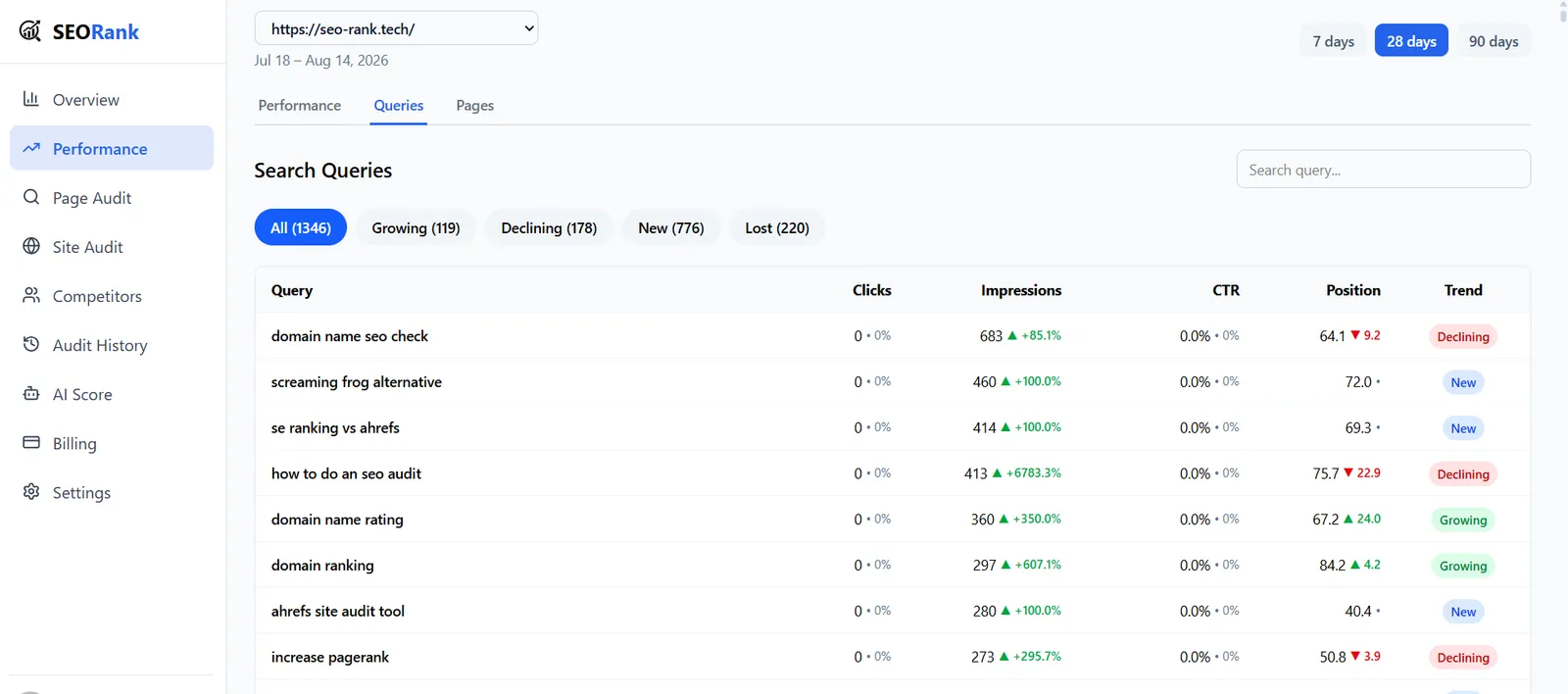Click New badge for screaming frog alternative
Screen dimensions: 1568x694
click(1463, 382)
